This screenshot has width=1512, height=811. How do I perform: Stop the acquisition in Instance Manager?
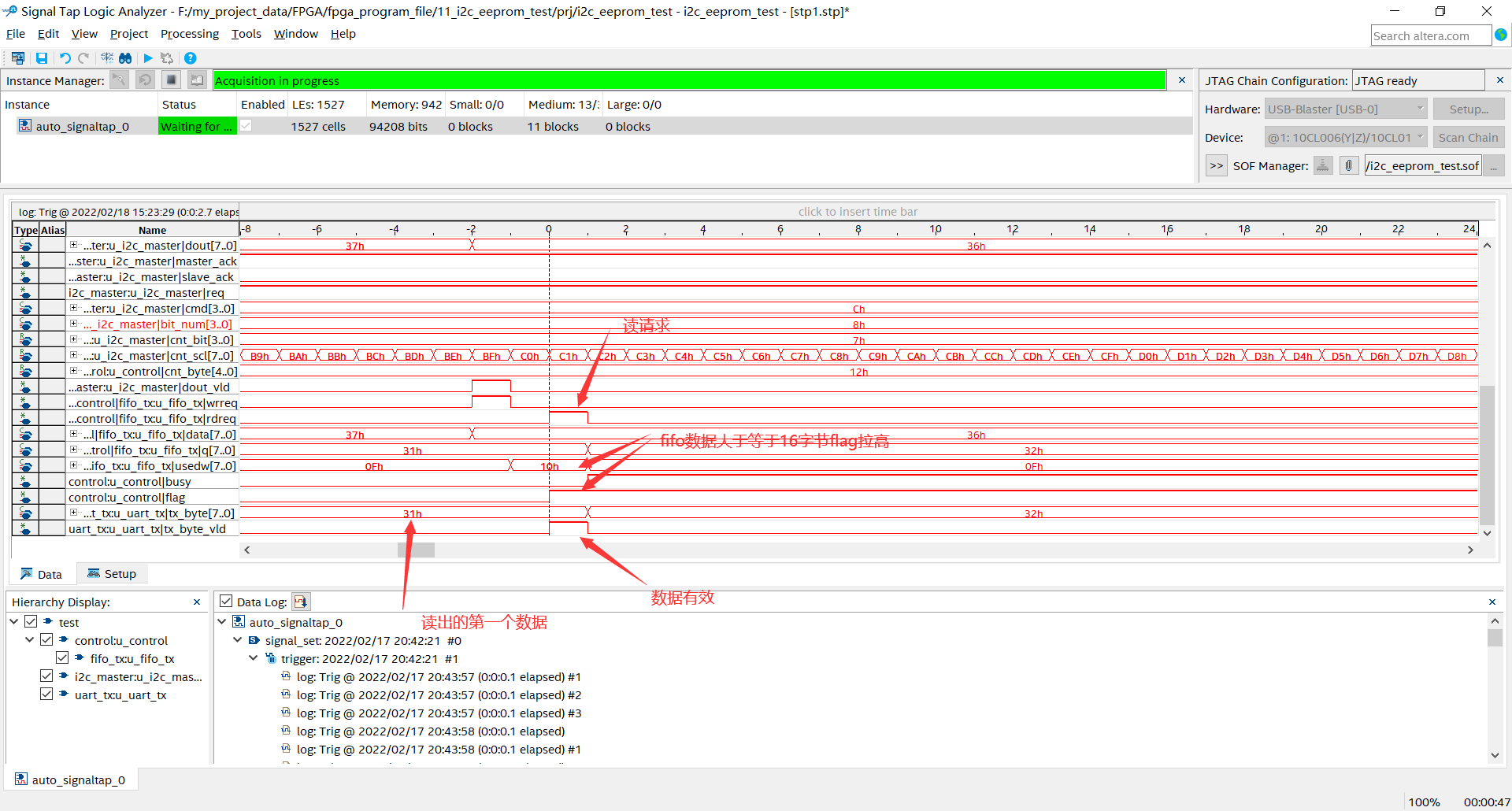point(171,80)
